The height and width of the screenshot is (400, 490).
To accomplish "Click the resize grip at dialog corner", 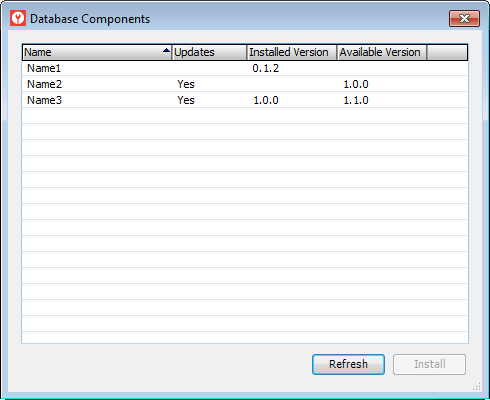I will coord(477,386).
